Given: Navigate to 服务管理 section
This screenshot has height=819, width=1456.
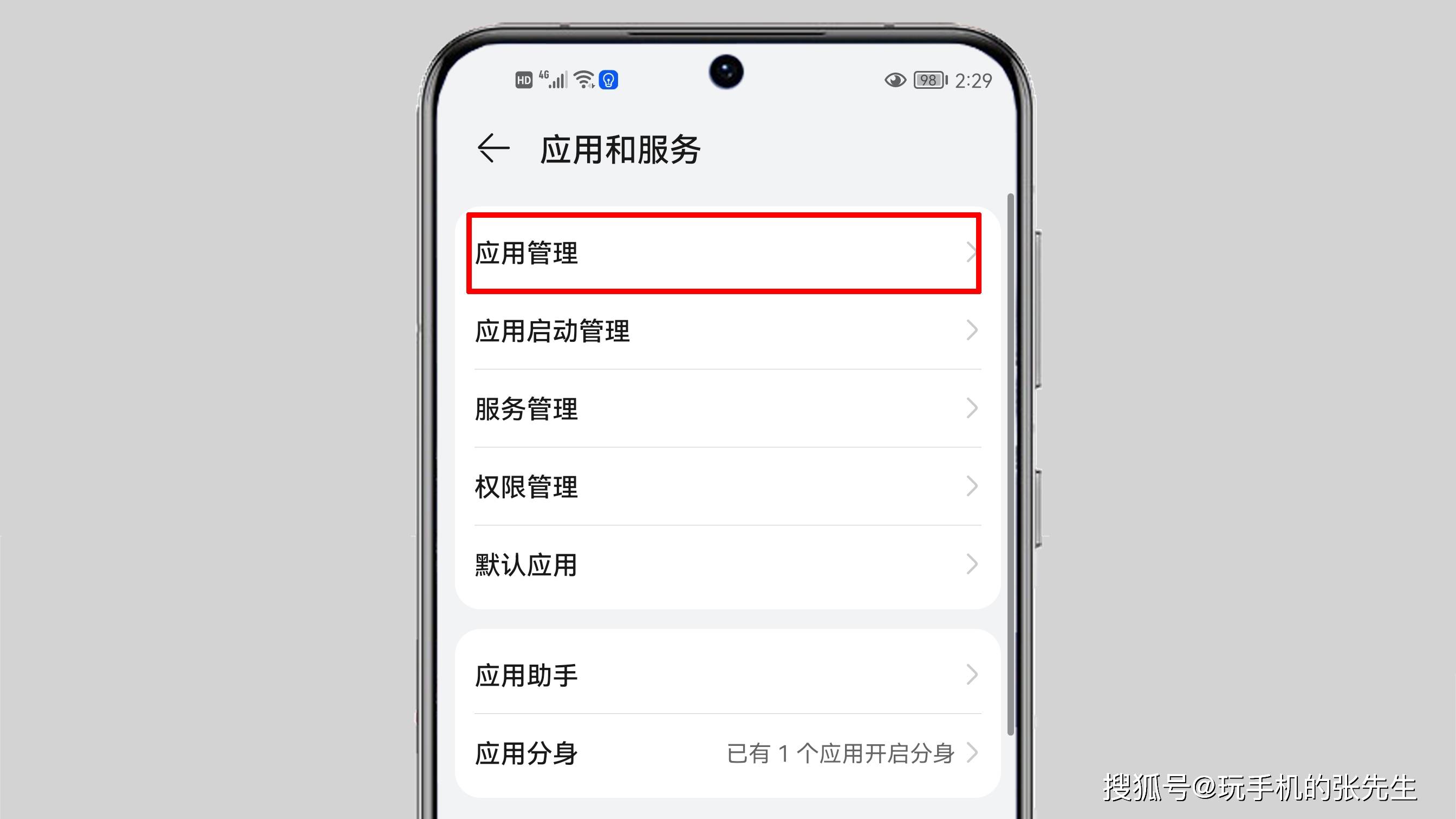Looking at the screenshot, I should pyautogui.click(x=728, y=409).
